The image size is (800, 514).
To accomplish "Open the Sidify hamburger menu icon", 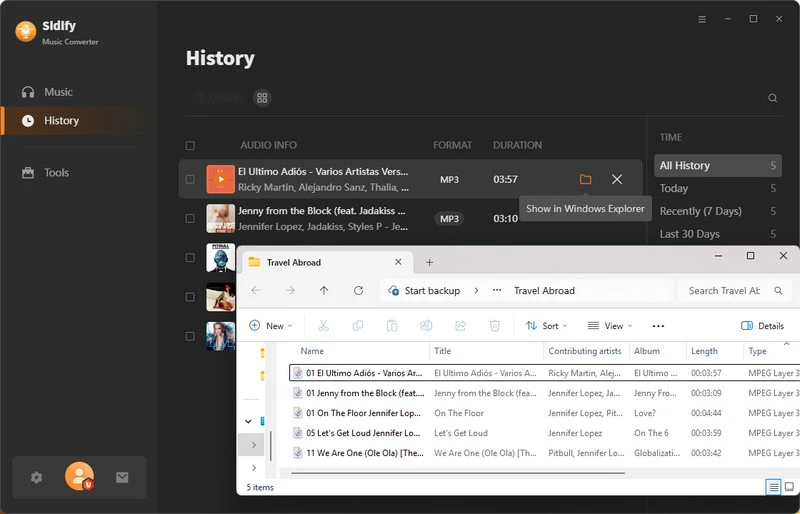I will (702, 19).
